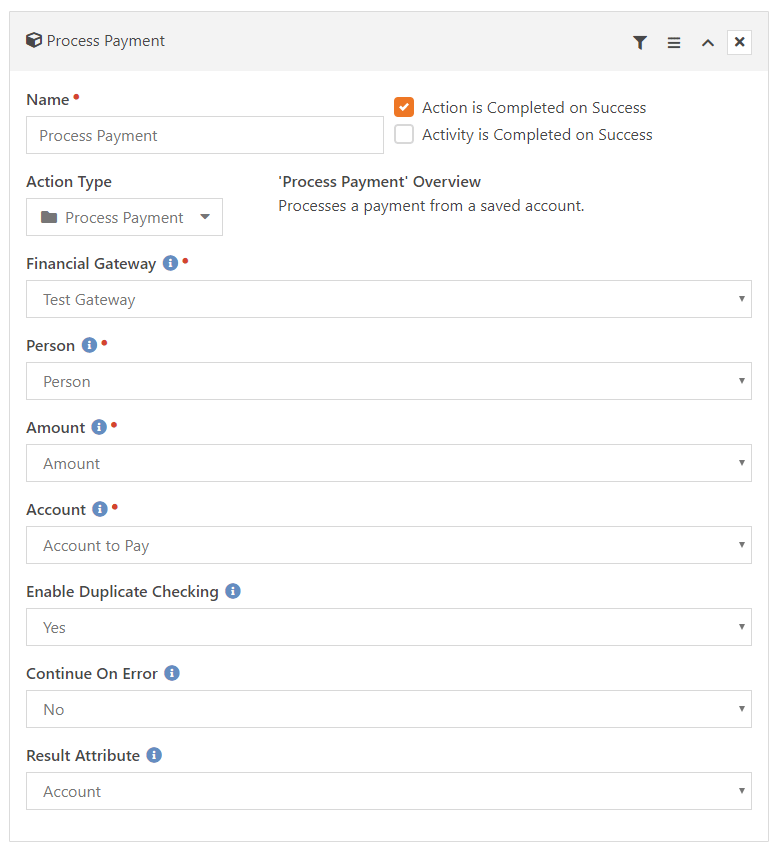Open the Amount attribute dropdown
The height and width of the screenshot is (860, 780).
(x=389, y=463)
